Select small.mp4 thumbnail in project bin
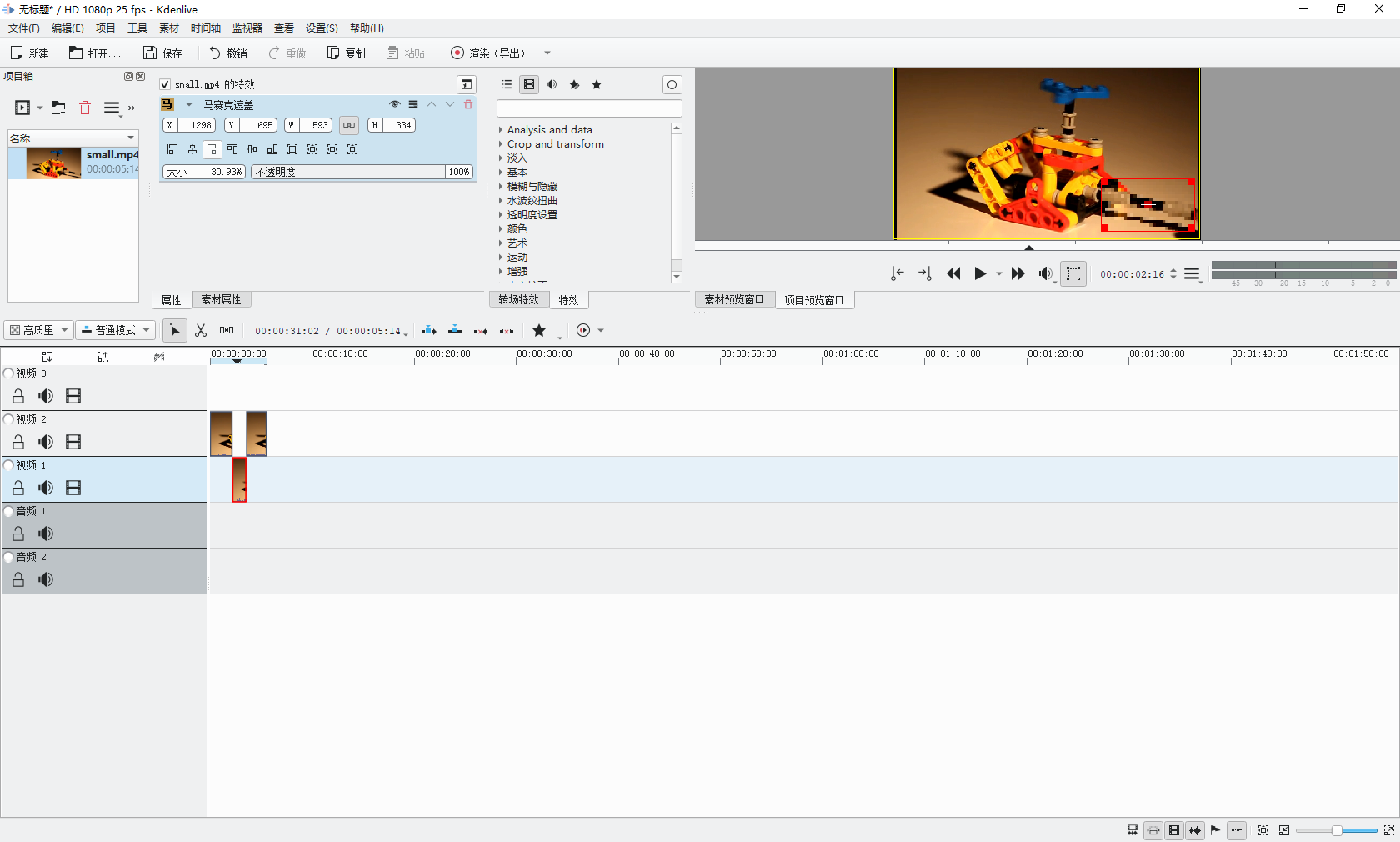This screenshot has width=1400, height=842. [53, 163]
